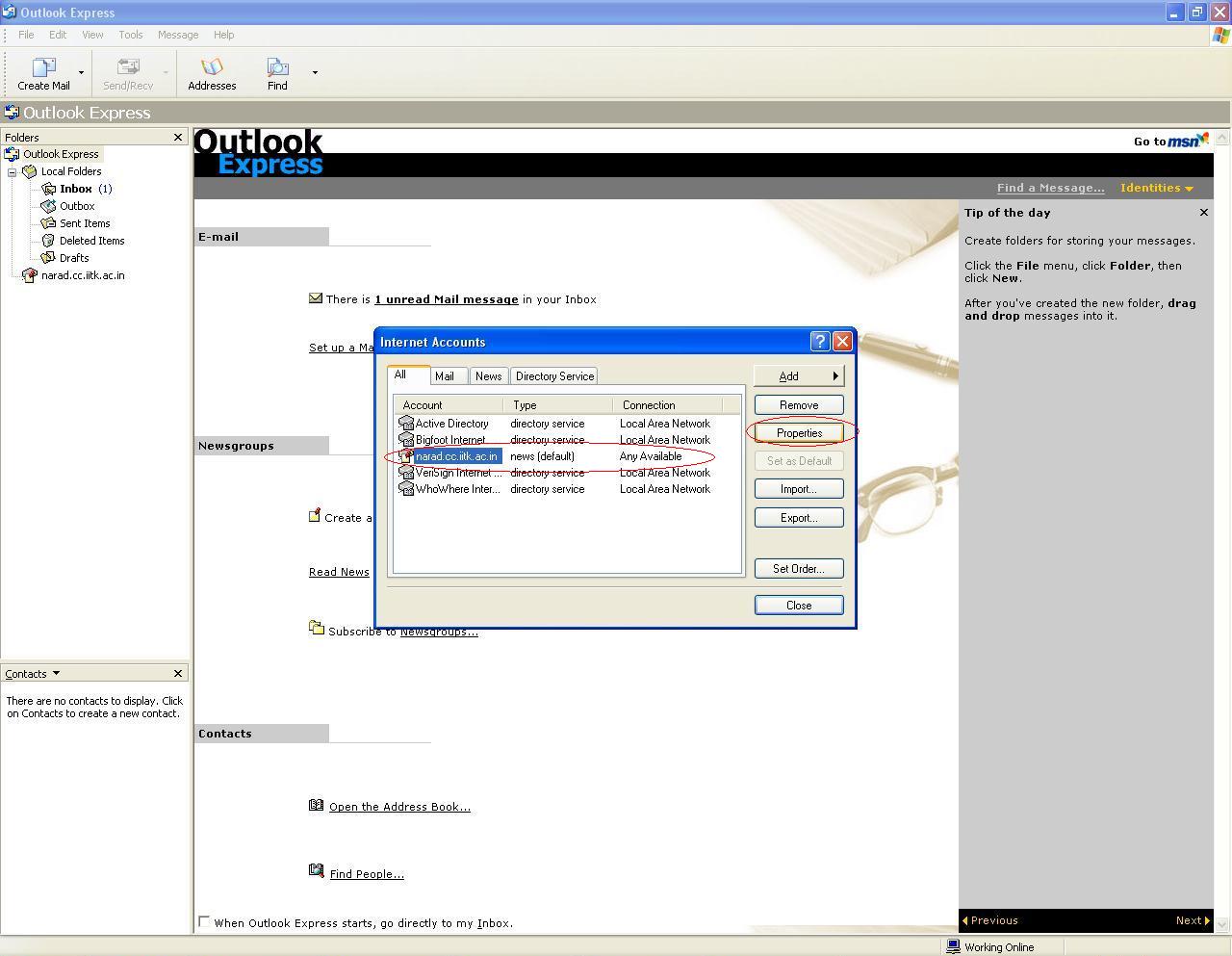1232x956 pixels.
Task: Select the Sent Items folder icon
Action: click(49, 223)
